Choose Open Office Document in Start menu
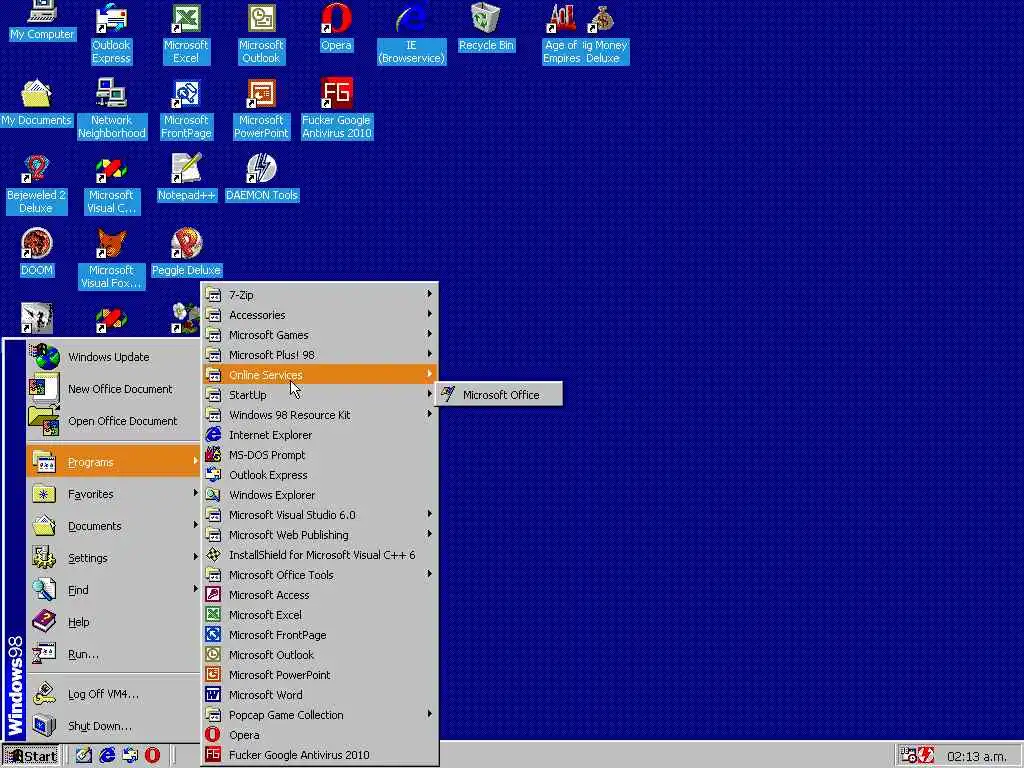 point(114,421)
